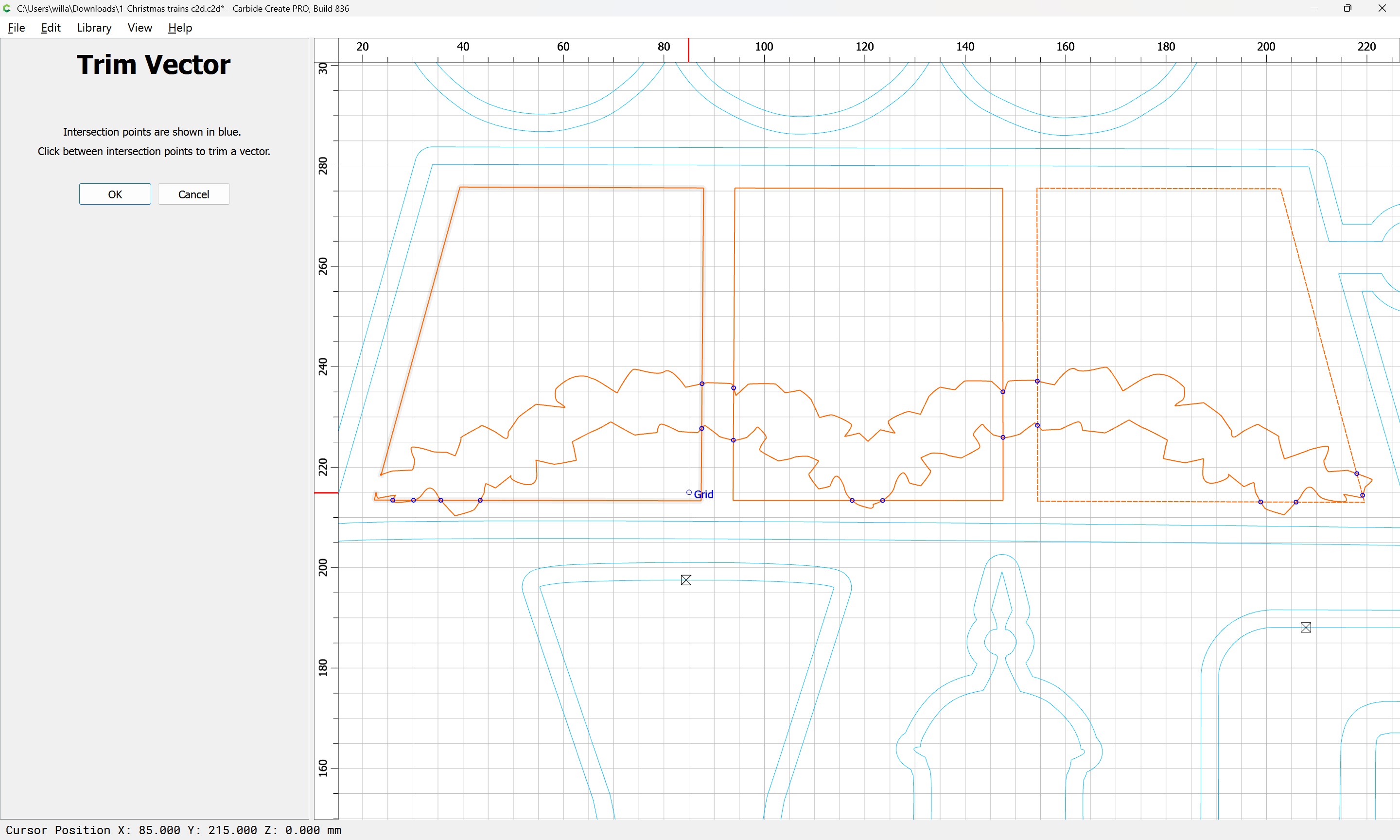Open the View menu

139,28
